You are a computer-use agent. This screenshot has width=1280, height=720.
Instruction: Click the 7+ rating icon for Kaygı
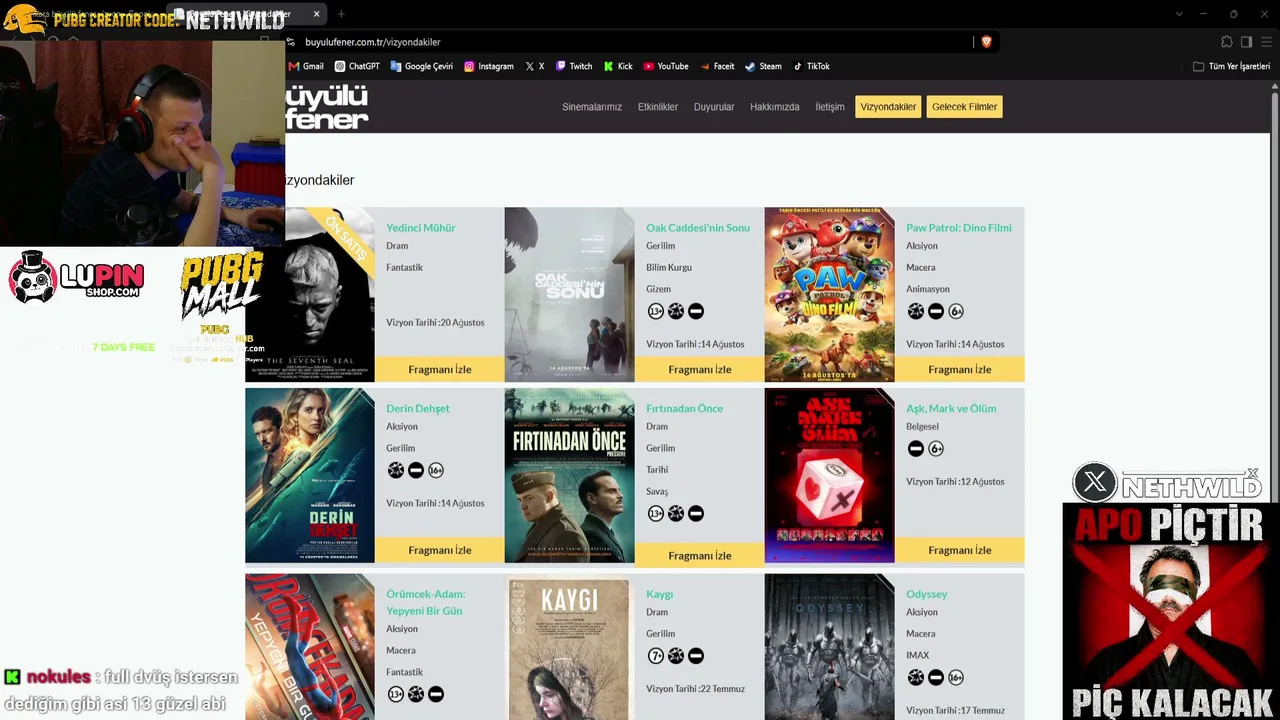pos(656,656)
